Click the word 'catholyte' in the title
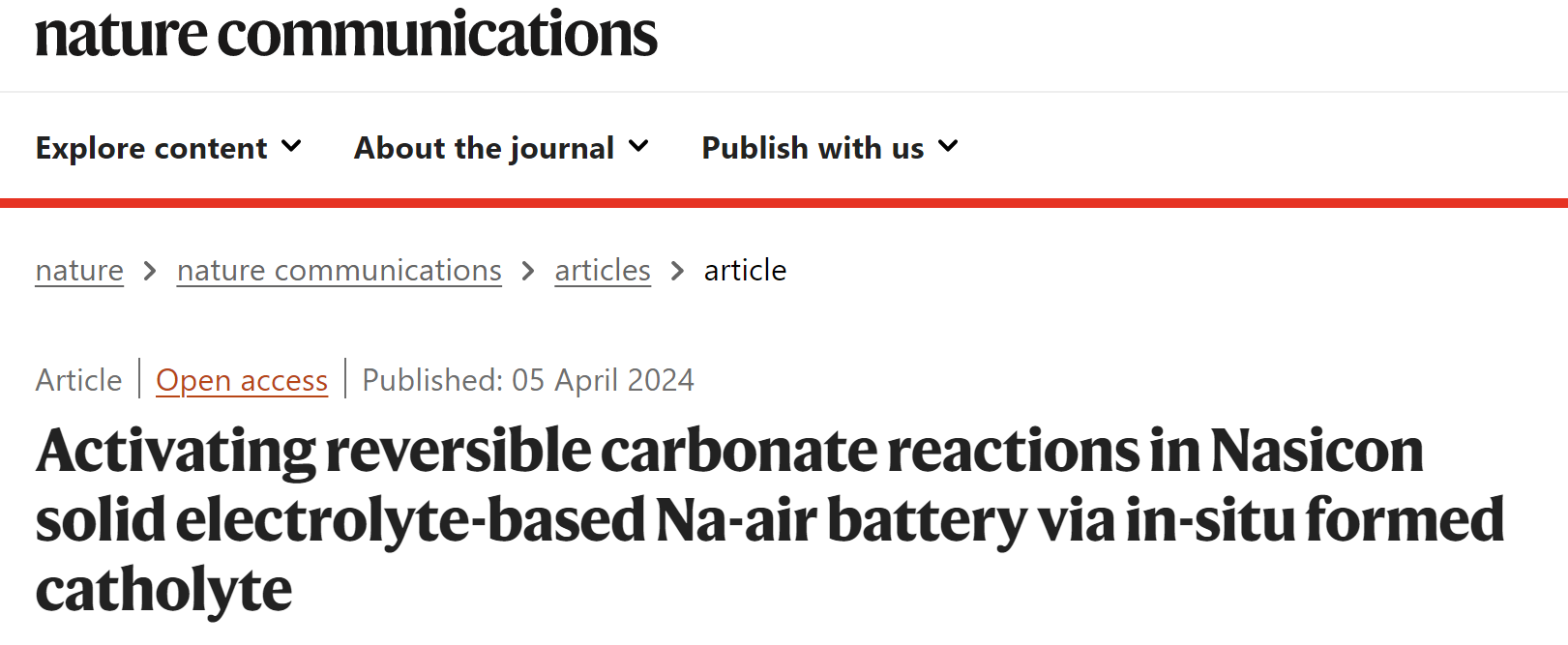The height and width of the screenshot is (645, 1568). pyautogui.click(x=163, y=590)
